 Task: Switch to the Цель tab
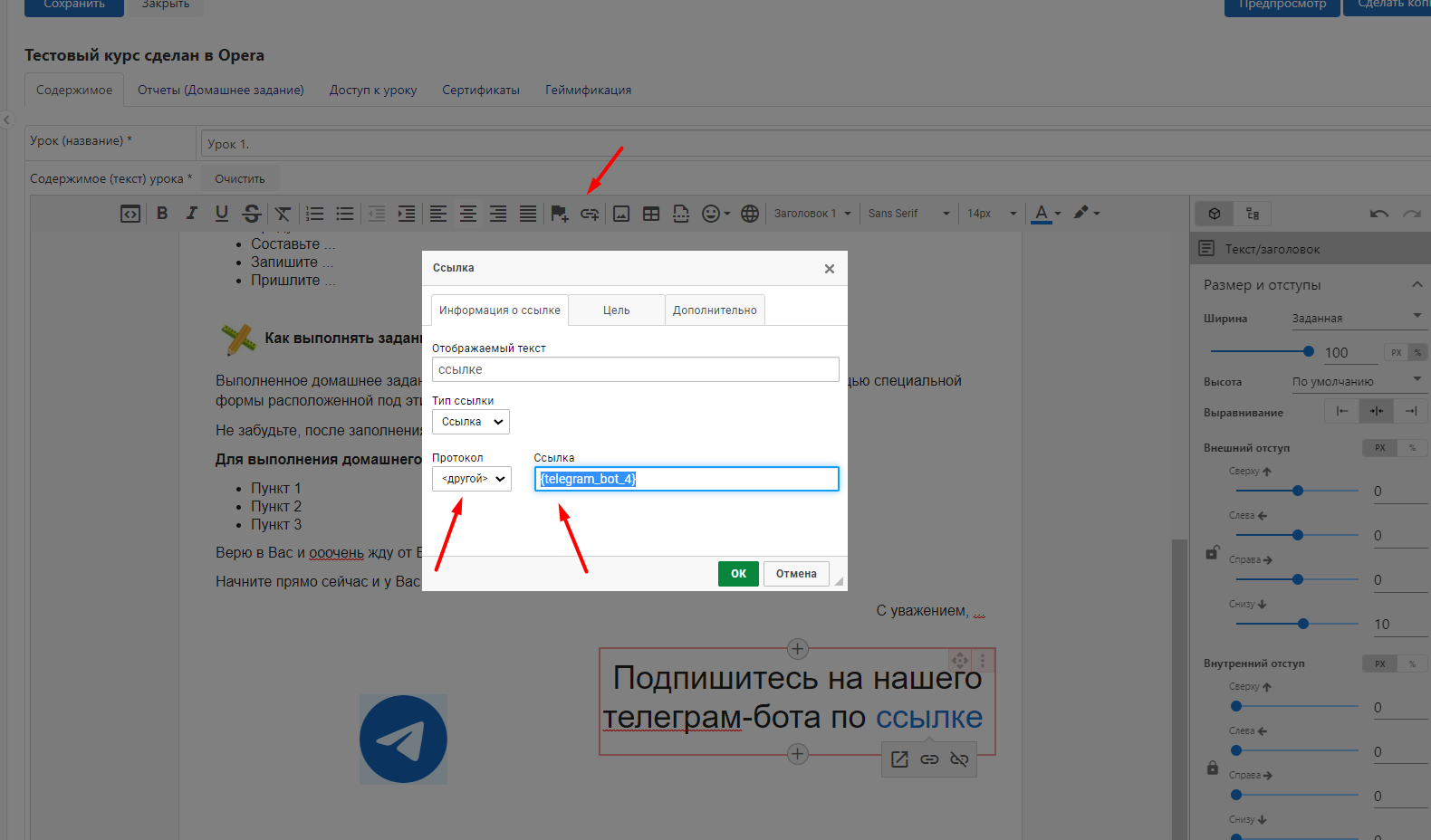616,310
